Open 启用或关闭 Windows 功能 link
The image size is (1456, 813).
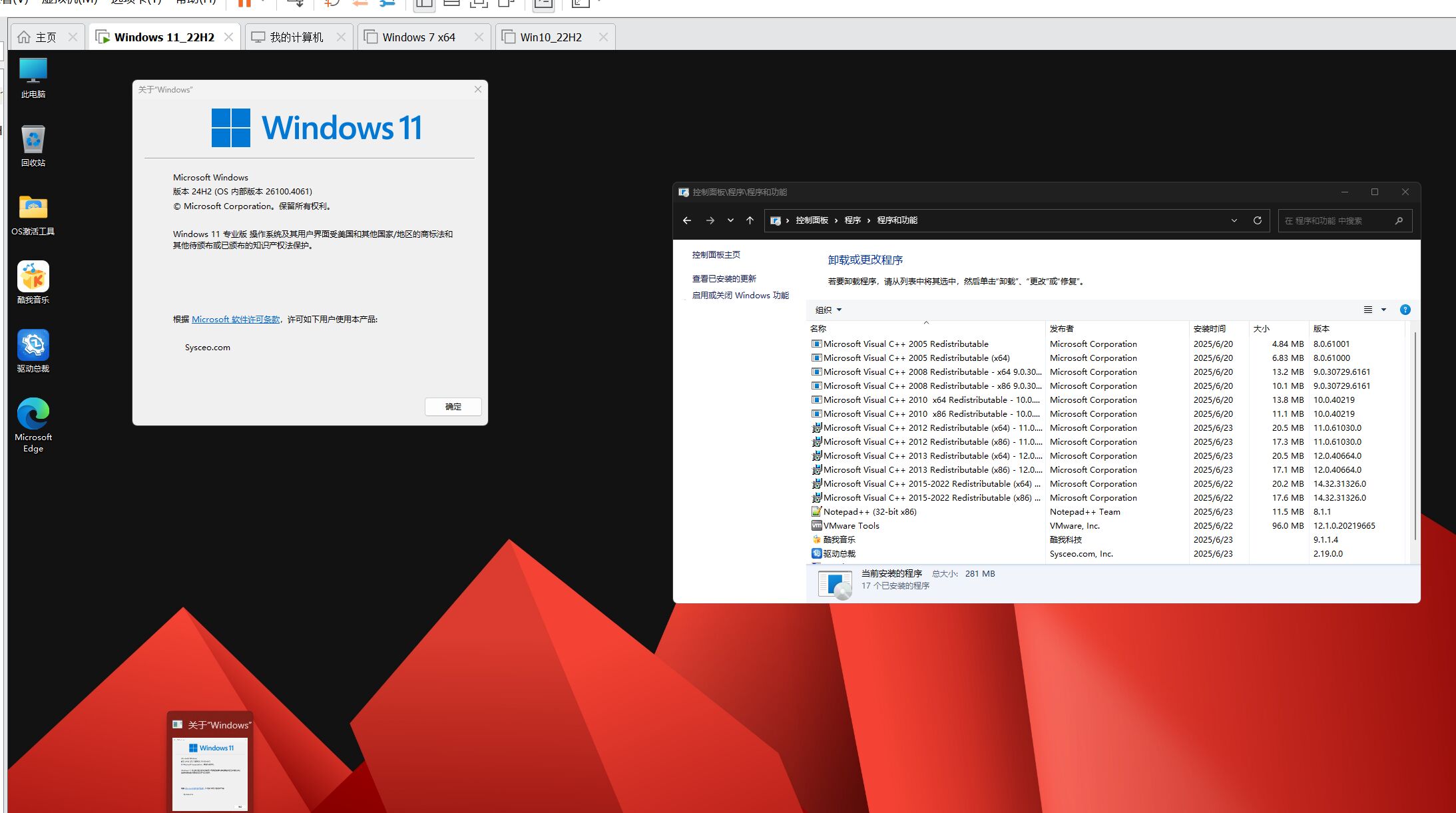tap(740, 295)
